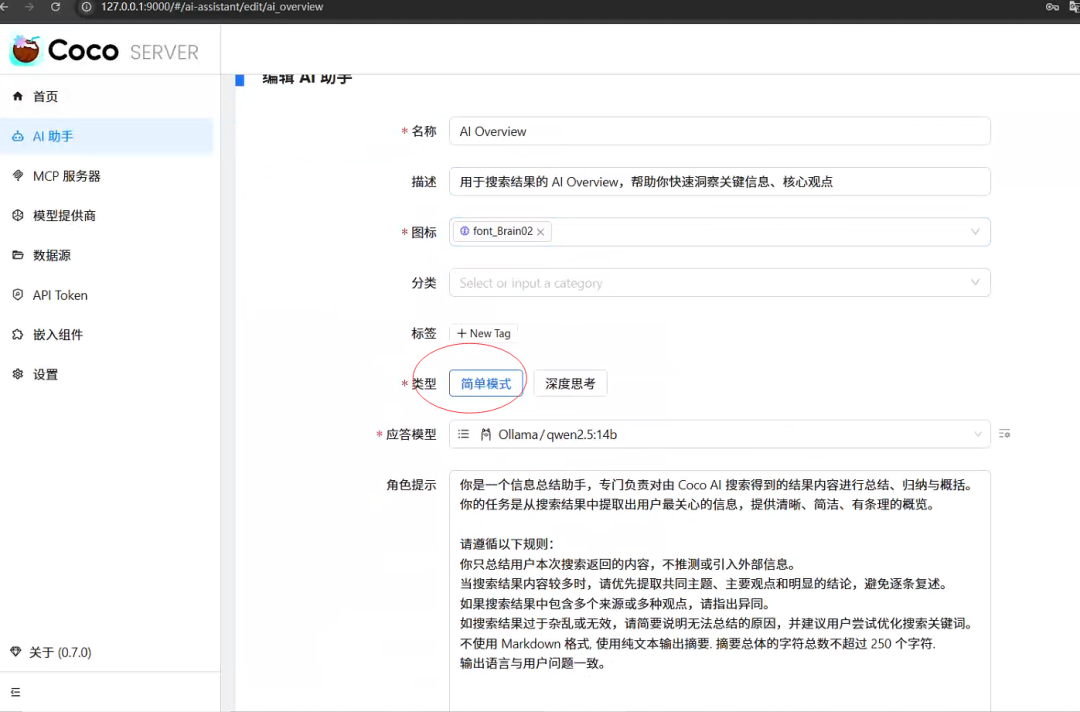
Task: Click the puzzle icon beside 嵌入组件
Action: pos(18,335)
